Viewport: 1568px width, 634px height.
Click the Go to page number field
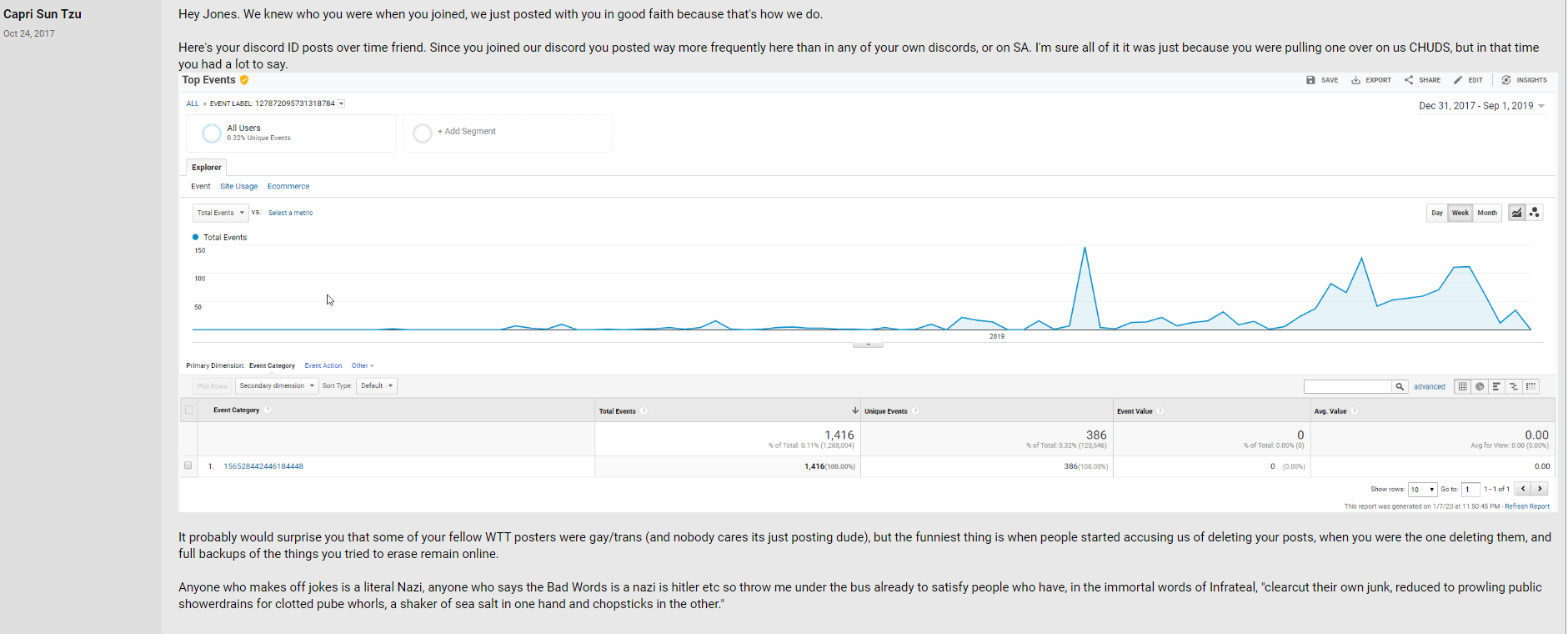point(1470,490)
